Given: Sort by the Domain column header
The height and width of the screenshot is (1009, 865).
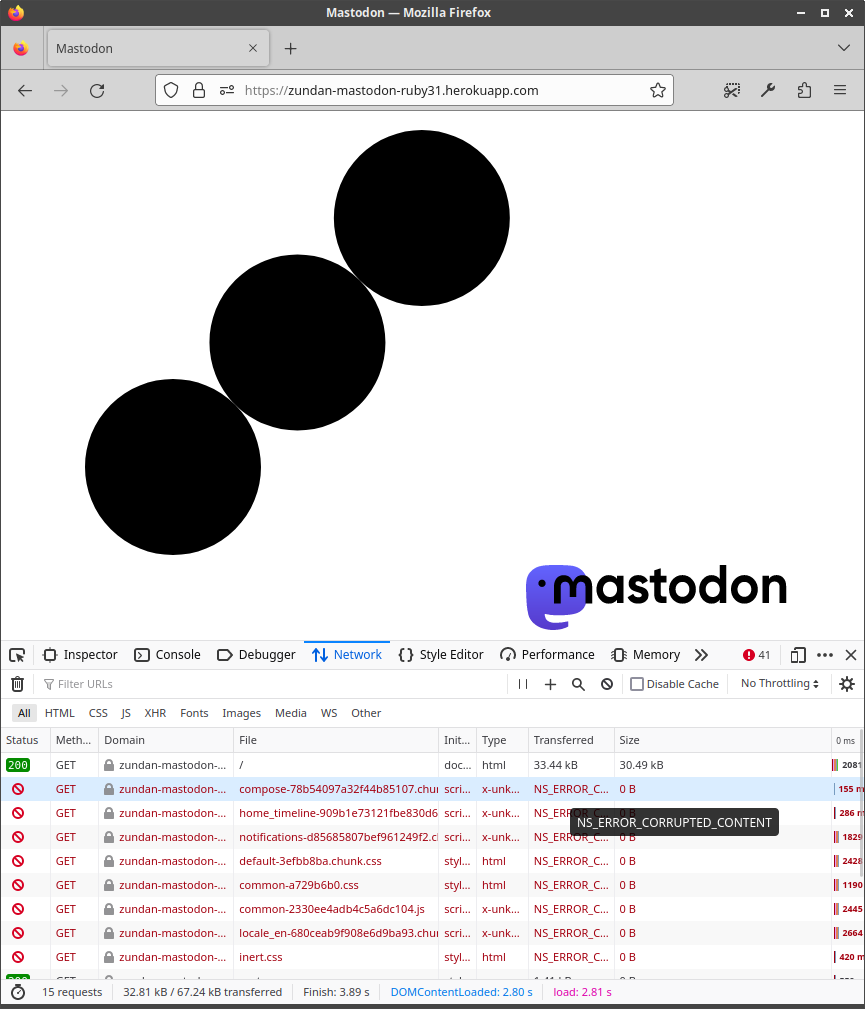Looking at the screenshot, I should point(166,740).
